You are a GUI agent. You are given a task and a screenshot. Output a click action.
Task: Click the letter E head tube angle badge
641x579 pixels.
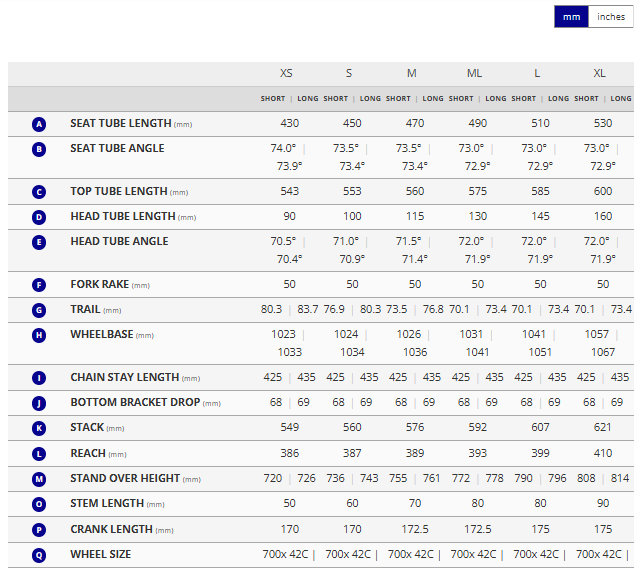pos(39,242)
